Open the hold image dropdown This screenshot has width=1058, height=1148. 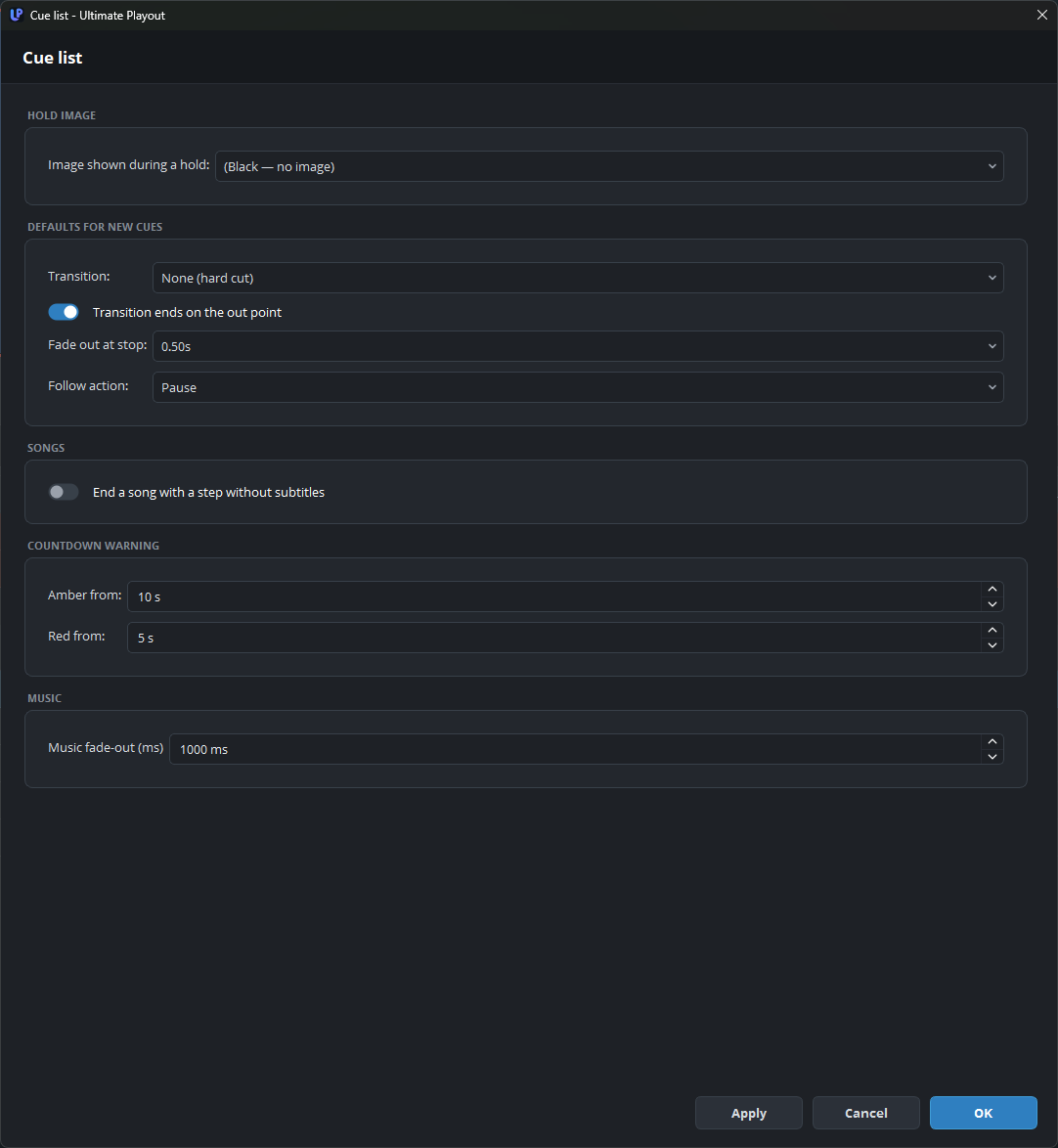point(609,166)
